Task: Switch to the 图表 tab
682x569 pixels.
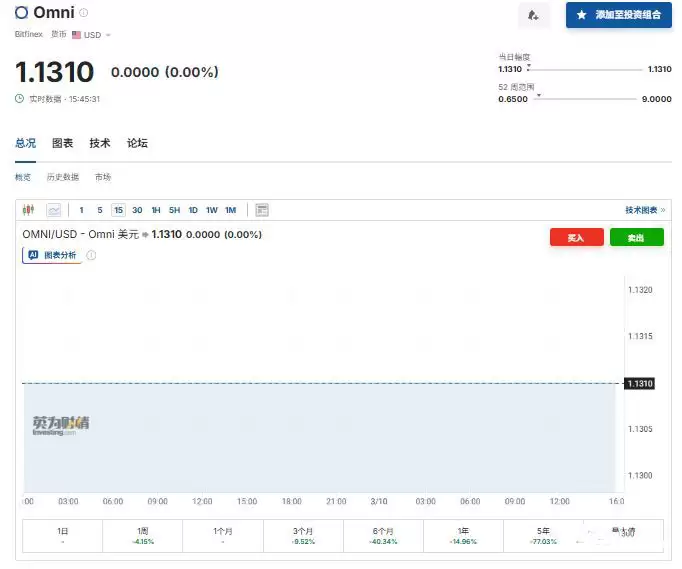Action: click(x=62, y=143)
